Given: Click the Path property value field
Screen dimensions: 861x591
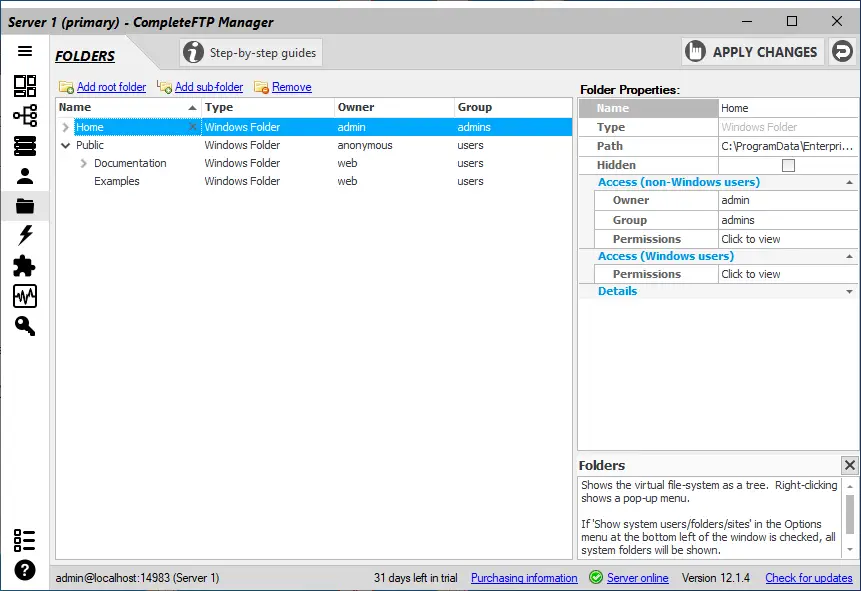Looking at the screenshot, I should click(789, 146).
